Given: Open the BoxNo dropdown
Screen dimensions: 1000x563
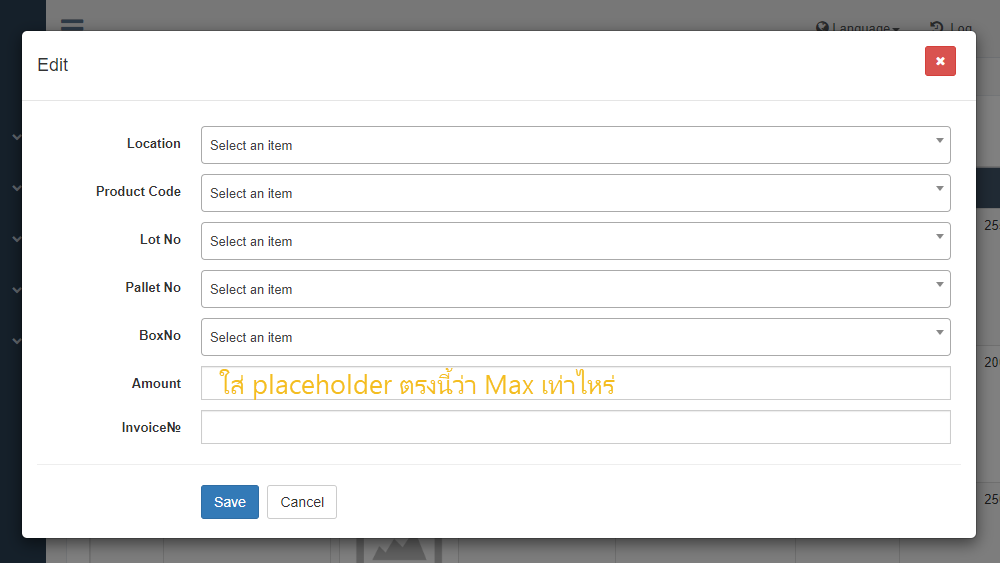Looking at the screenshot, I should (x=575, y=337).
